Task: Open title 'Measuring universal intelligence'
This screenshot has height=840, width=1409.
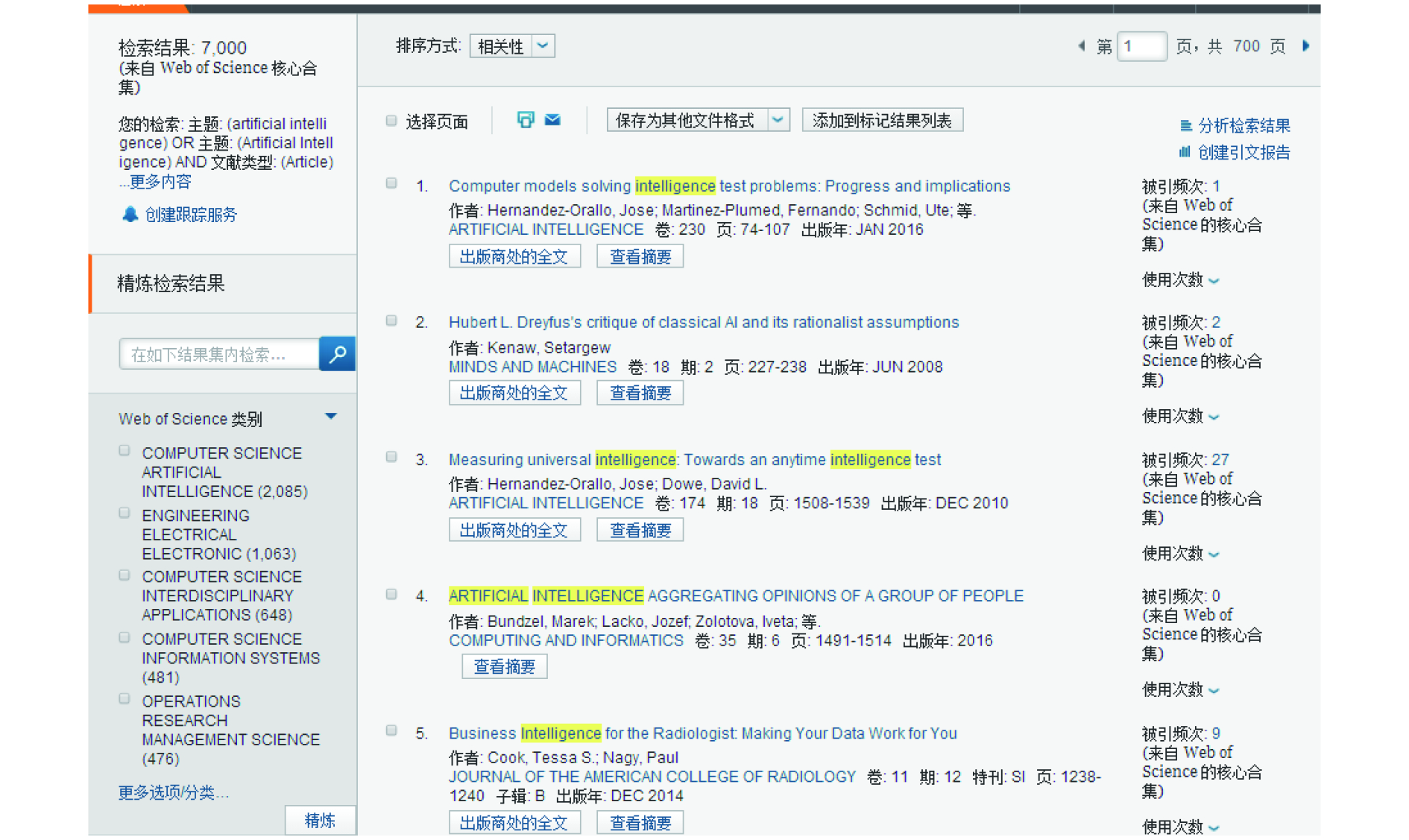Action: pos(695,459)
